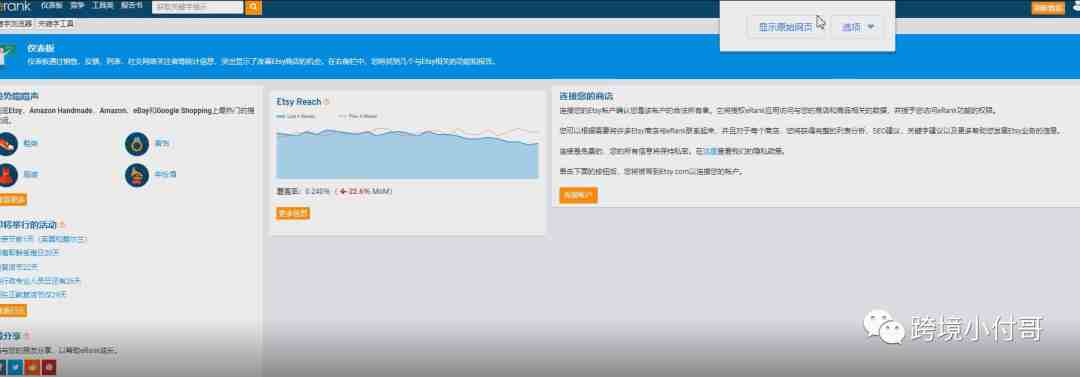Screen dimensions: 1080x377
Task: Click the Etsy Reach area chart
Action: coord(407,152)
